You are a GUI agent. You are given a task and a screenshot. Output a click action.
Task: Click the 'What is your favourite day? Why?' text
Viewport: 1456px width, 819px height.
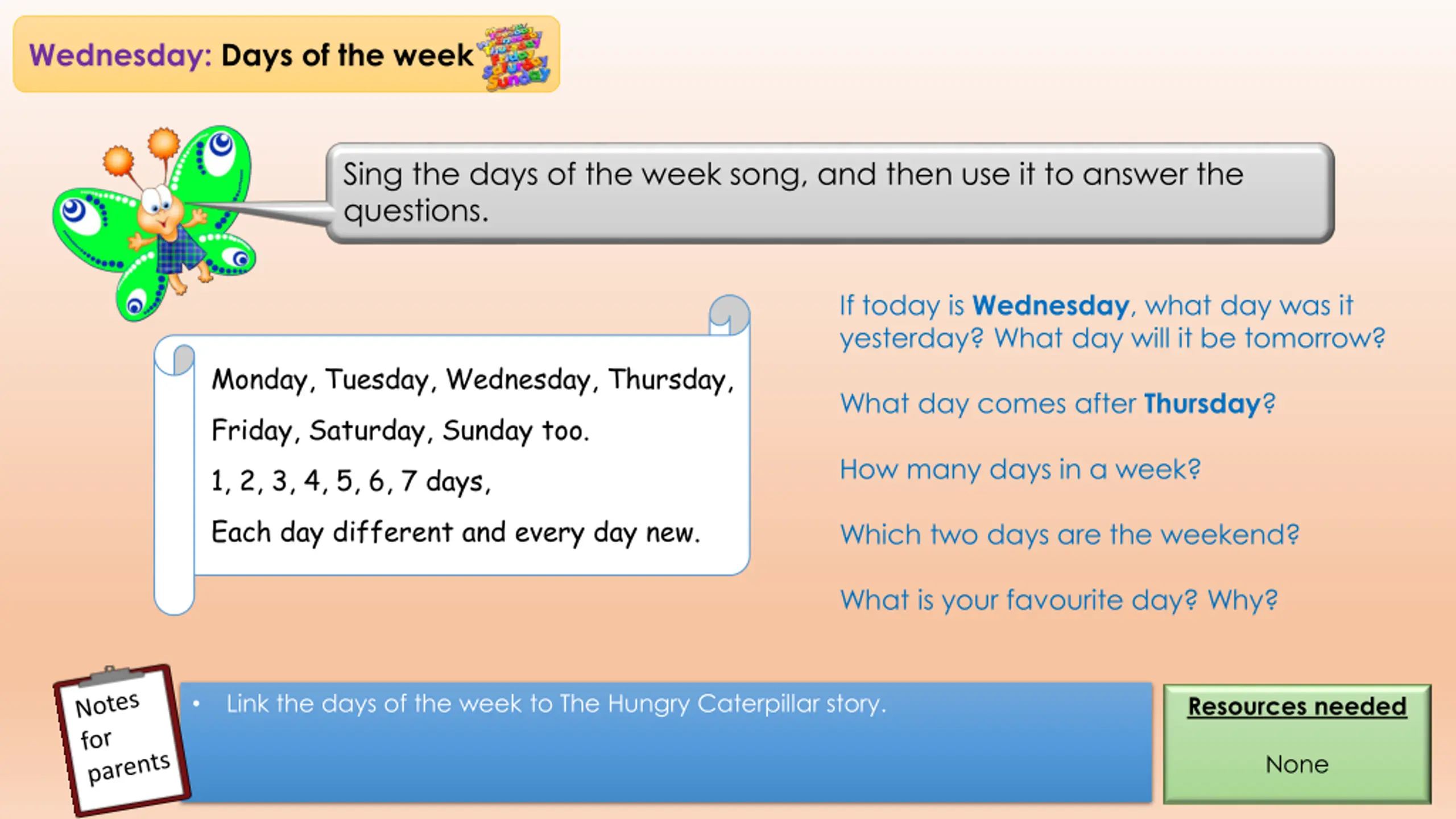click(1059, 601)
